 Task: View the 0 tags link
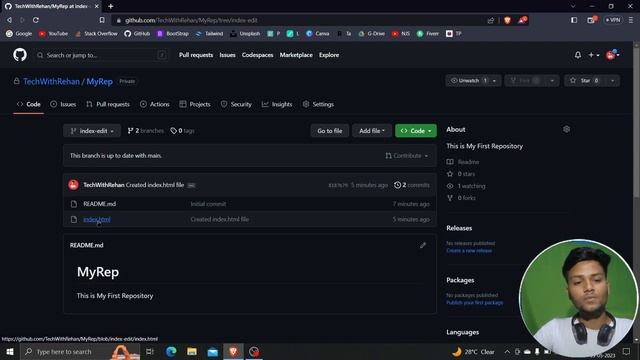[182, 131]
